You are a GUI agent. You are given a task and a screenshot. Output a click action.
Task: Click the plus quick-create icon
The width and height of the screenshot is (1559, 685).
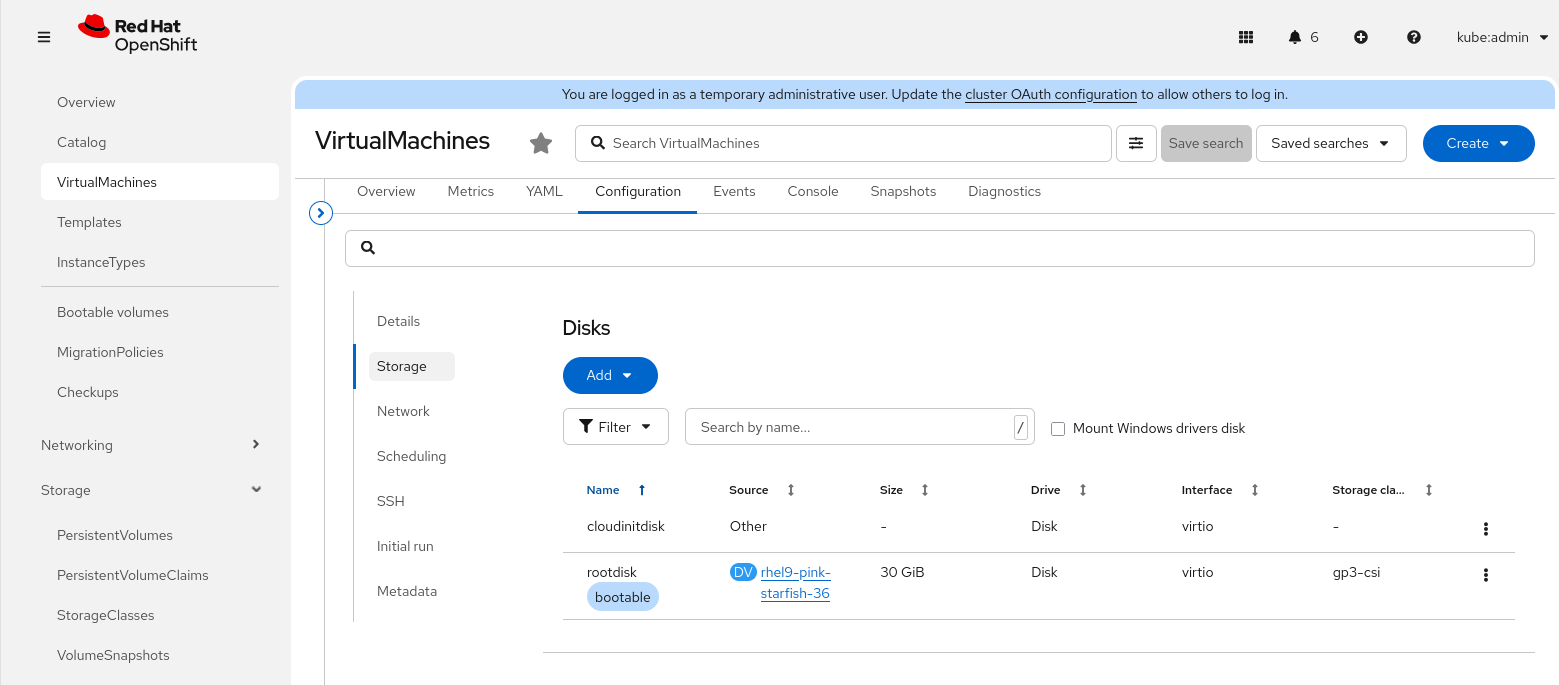tap(1361, 37)
